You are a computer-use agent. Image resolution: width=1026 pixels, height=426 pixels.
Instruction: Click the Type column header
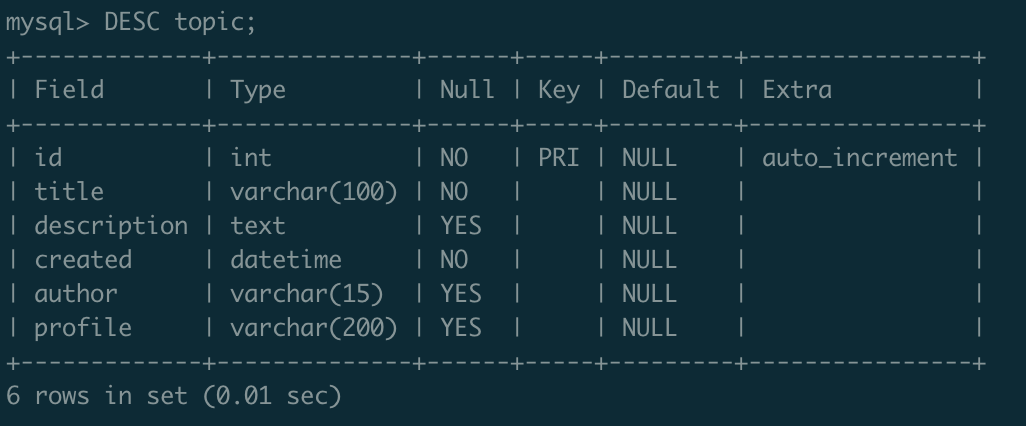tap(258, 90)
